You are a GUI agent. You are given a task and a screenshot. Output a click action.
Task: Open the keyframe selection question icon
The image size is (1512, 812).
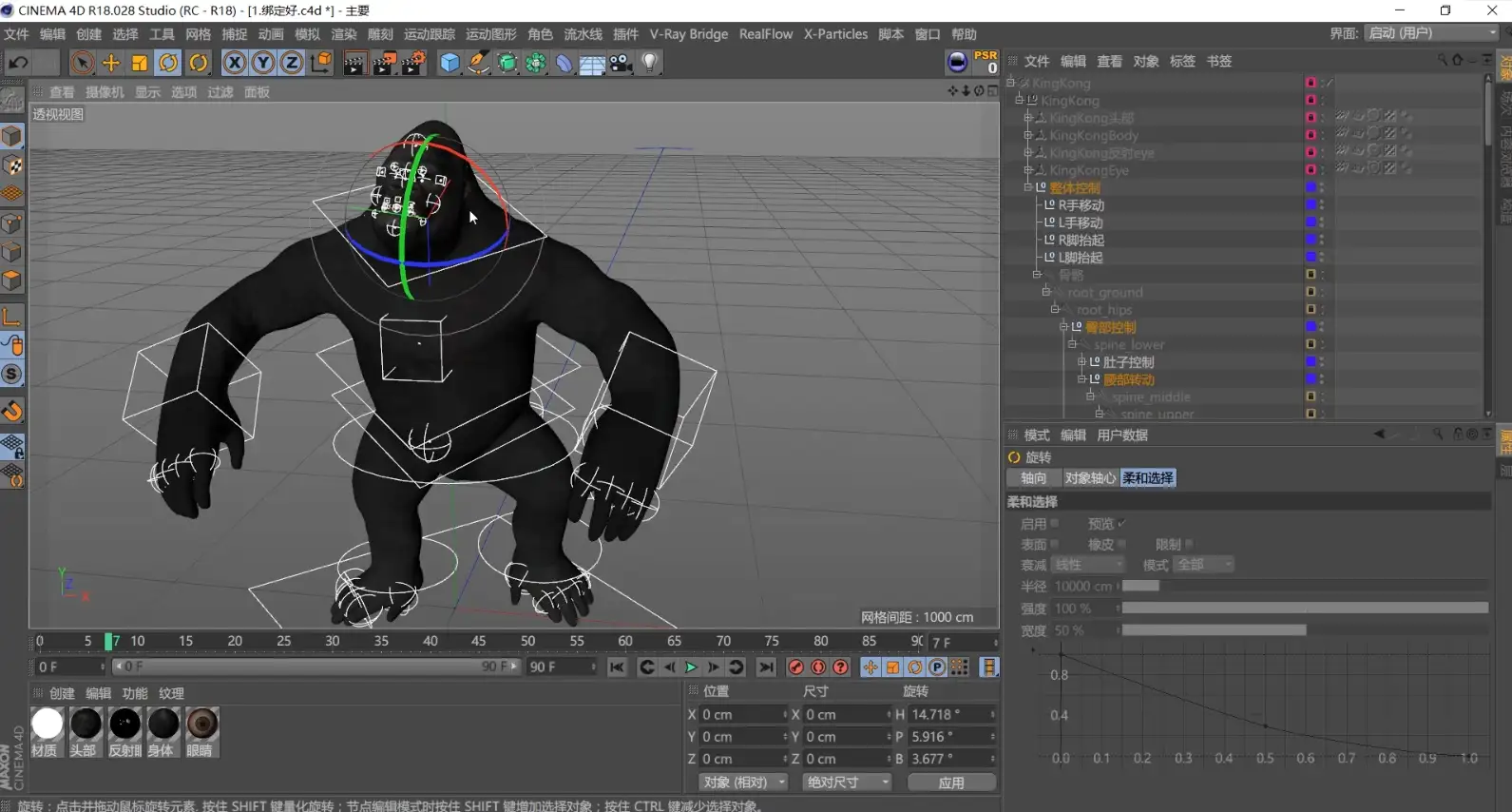[x=840, y=667]
